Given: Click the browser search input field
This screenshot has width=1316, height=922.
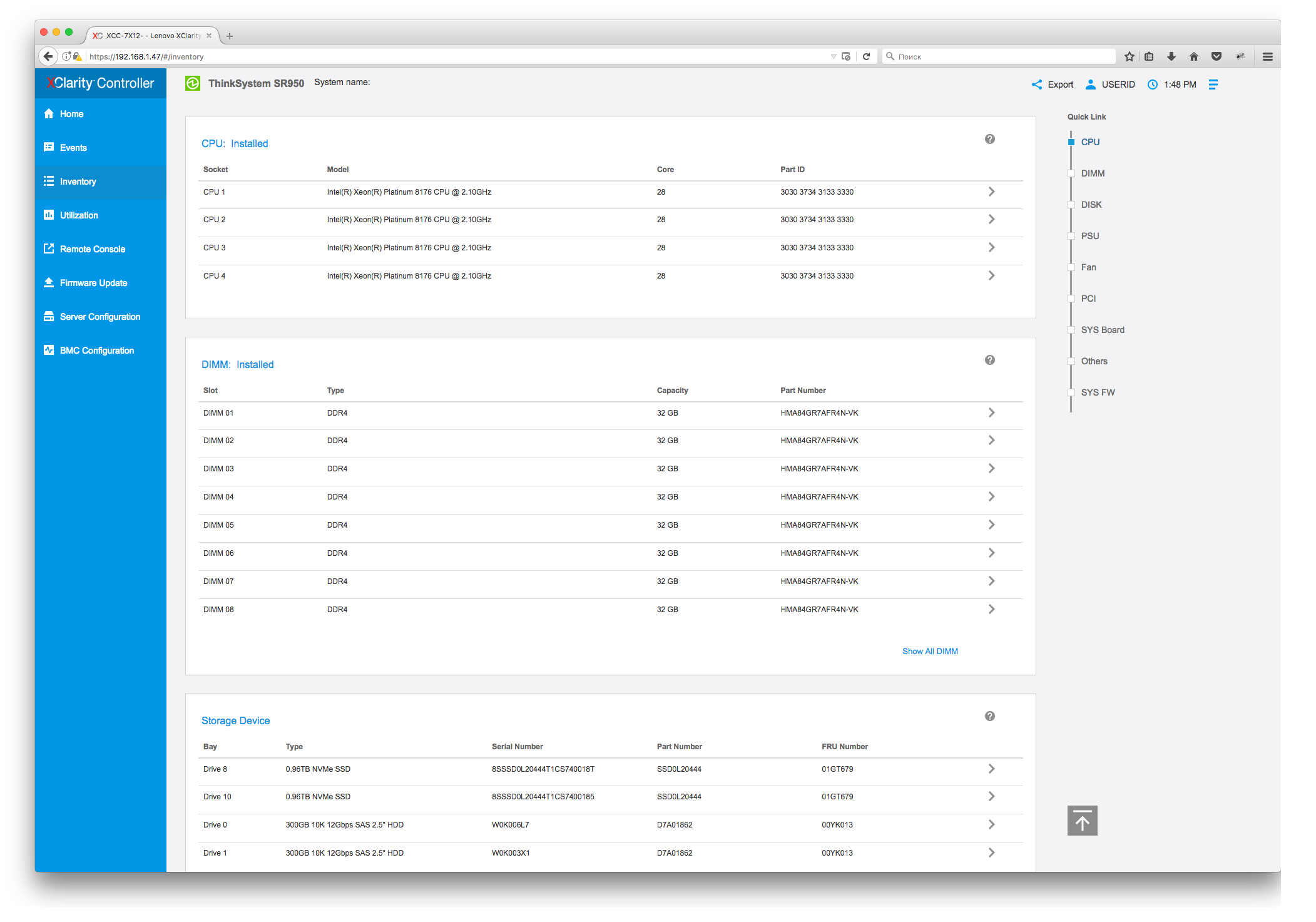Looking at the screenshot, I should (x=1001, y=56).
